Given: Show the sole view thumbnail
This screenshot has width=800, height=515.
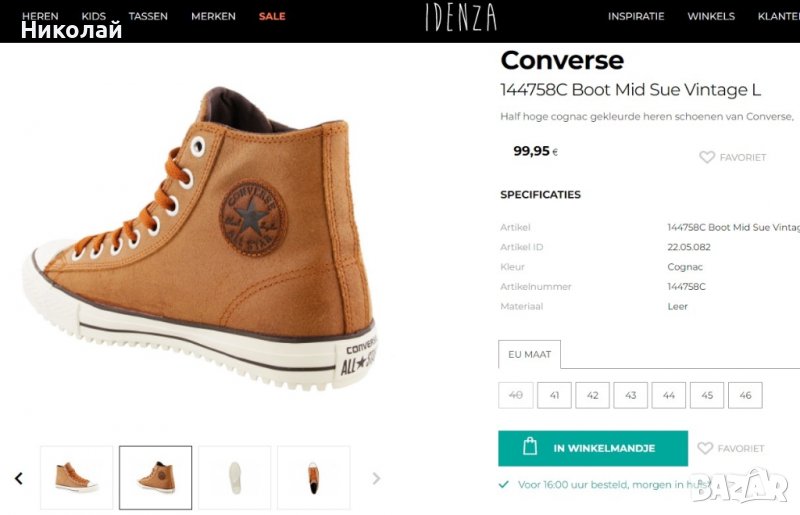Looking at the screenshot, I should (x=235, y=478).
